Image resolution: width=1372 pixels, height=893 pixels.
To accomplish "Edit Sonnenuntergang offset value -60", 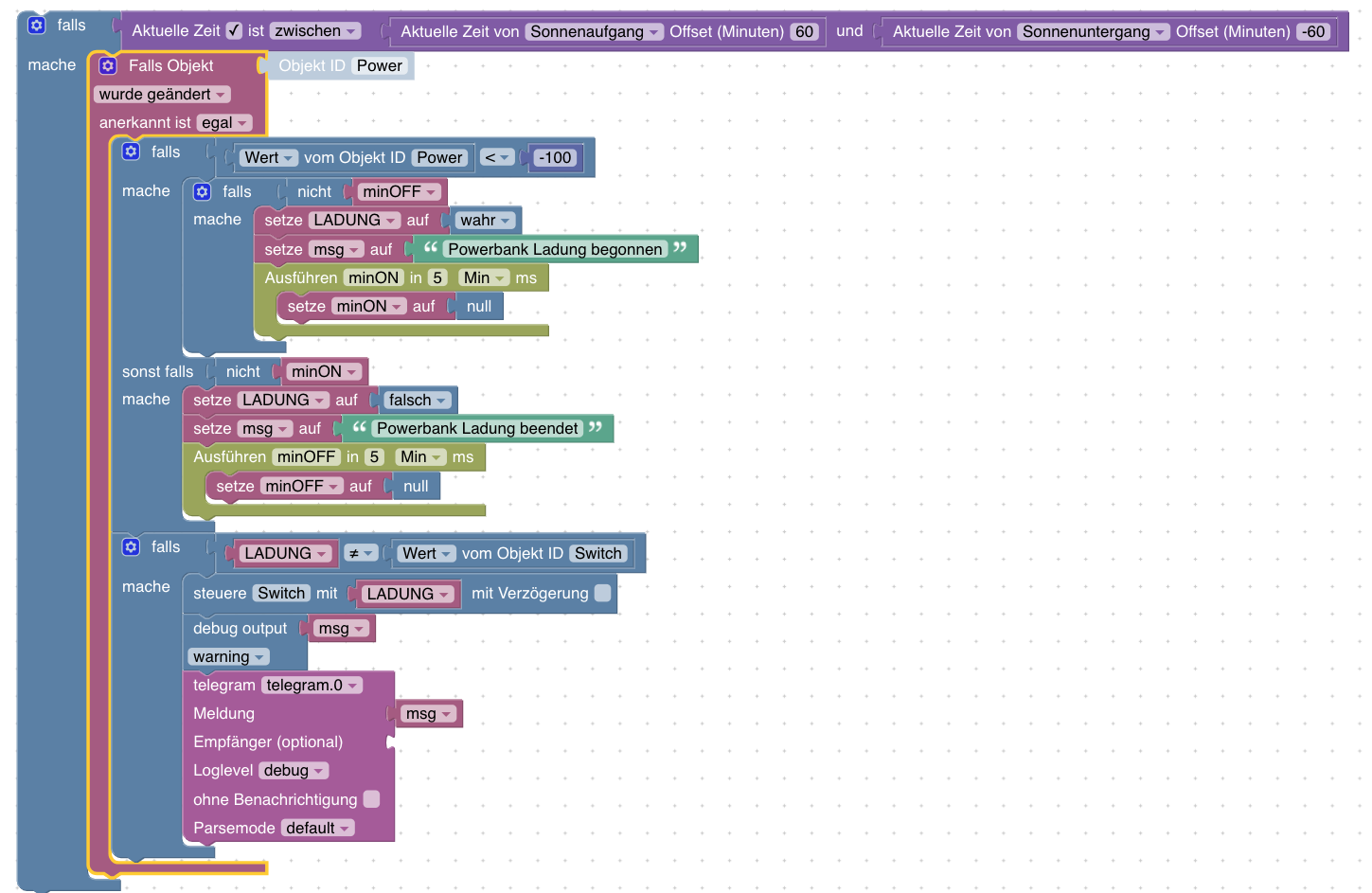I will (x=1314, y=31).
